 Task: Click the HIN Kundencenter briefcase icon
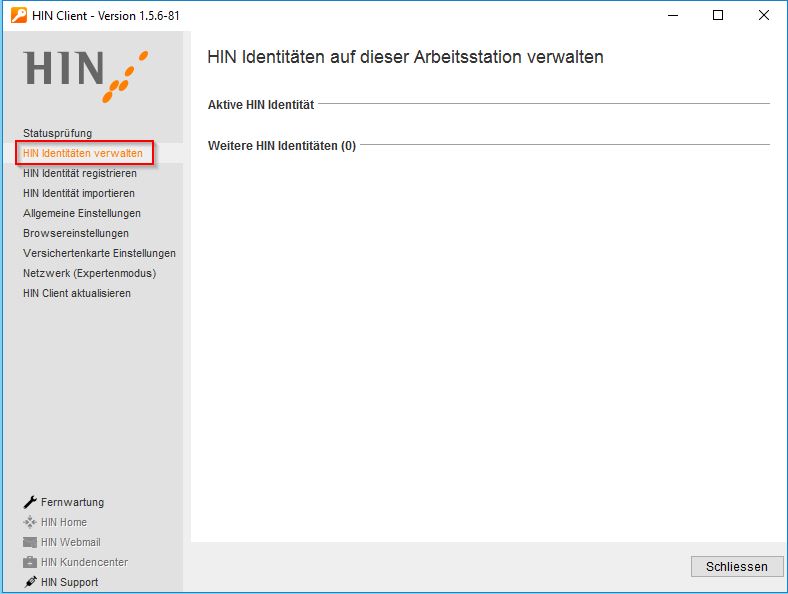click(30, 562)
